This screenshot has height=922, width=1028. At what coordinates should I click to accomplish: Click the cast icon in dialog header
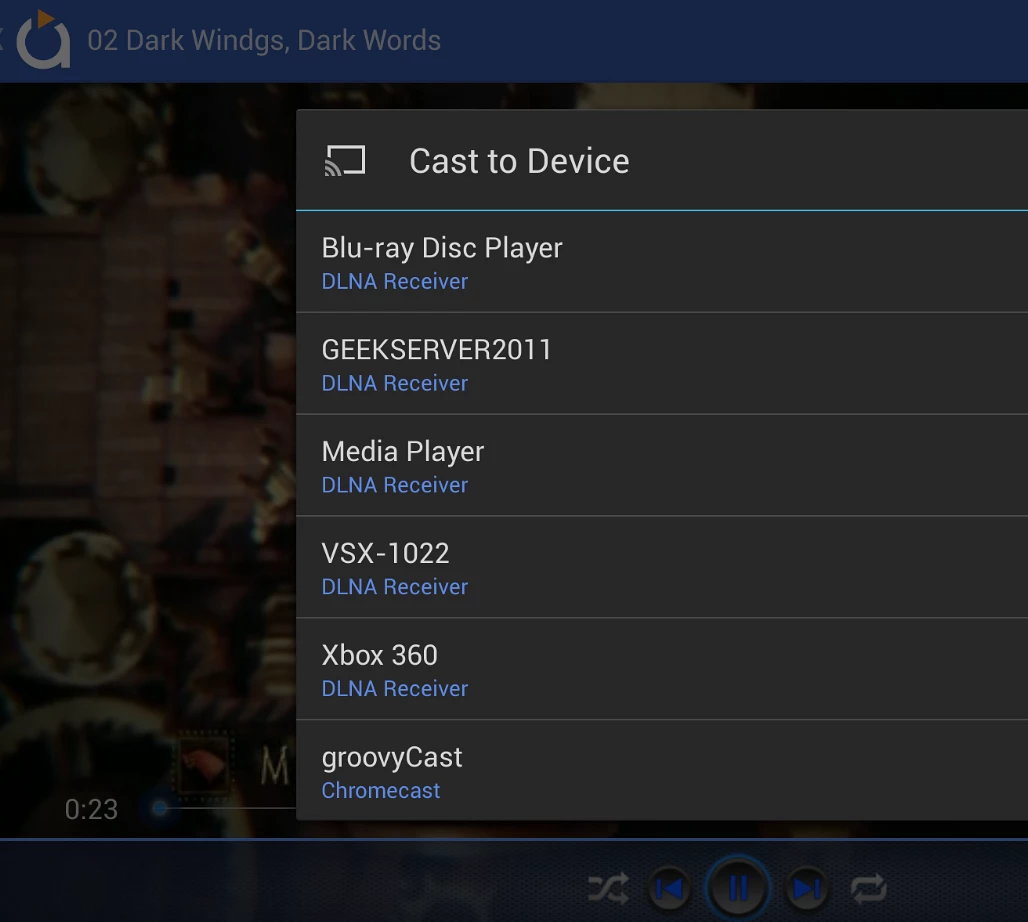click(345, 161)
